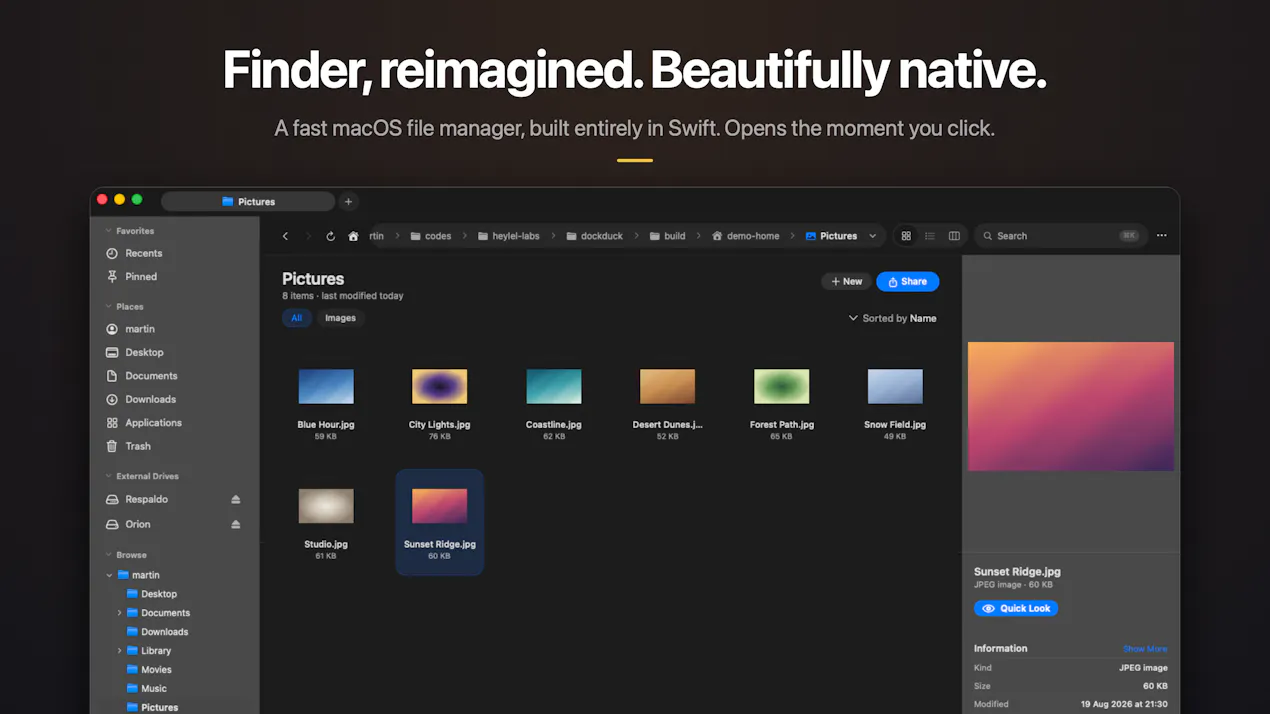This screenshot has height=714, width=1270.
Task: Select Blue Hour.jpg thumbnail
Action: [326, 387]
